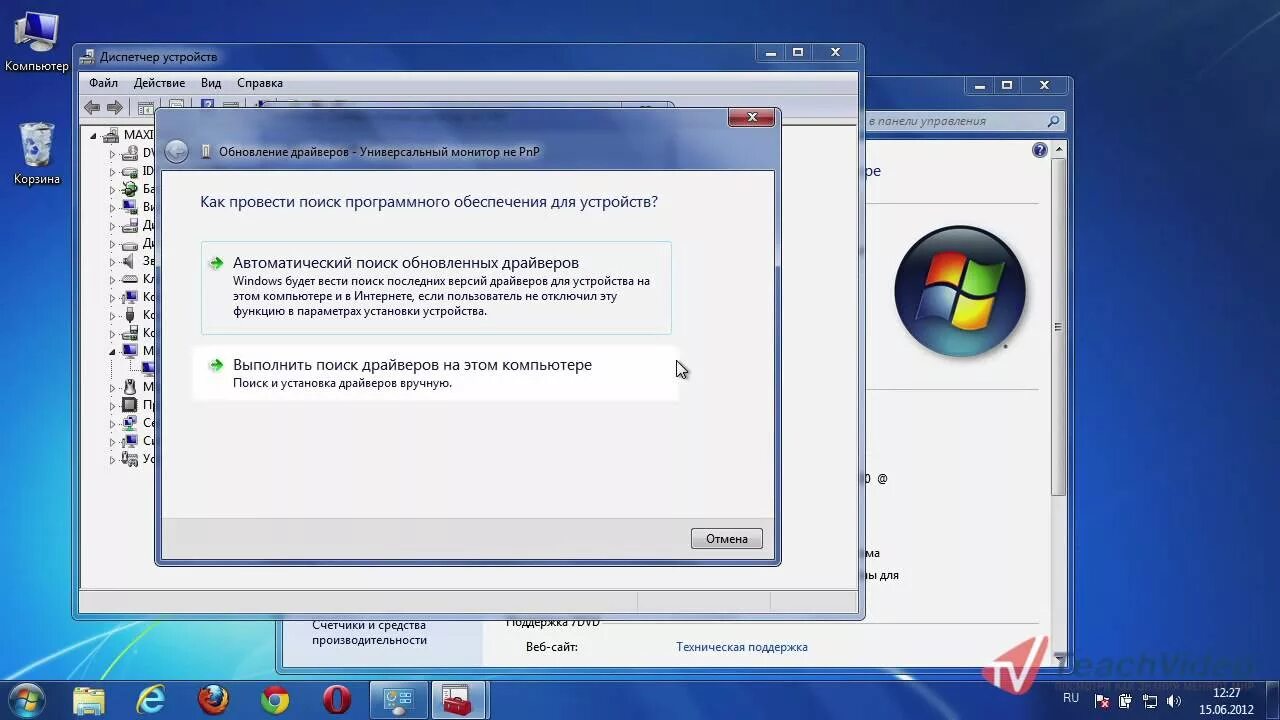Expand the Ба batteries node

coord(113,189)
